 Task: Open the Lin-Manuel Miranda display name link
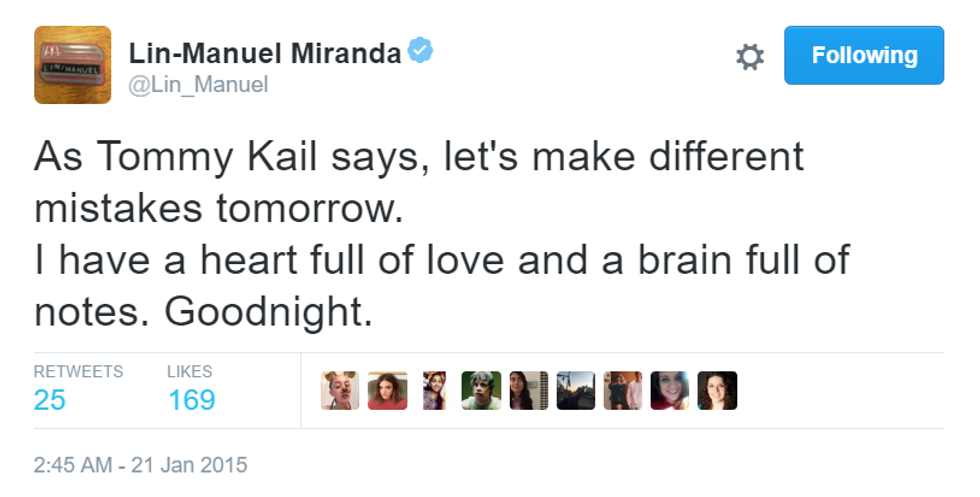coord(265,53)
